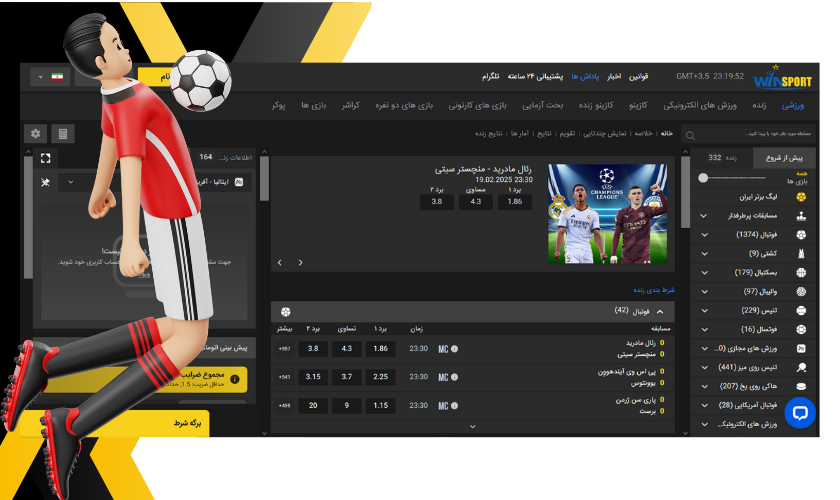Open the blue live chat bubble
Screen dimensions: 840x500
pyautogui.click(x=800, y=412)
